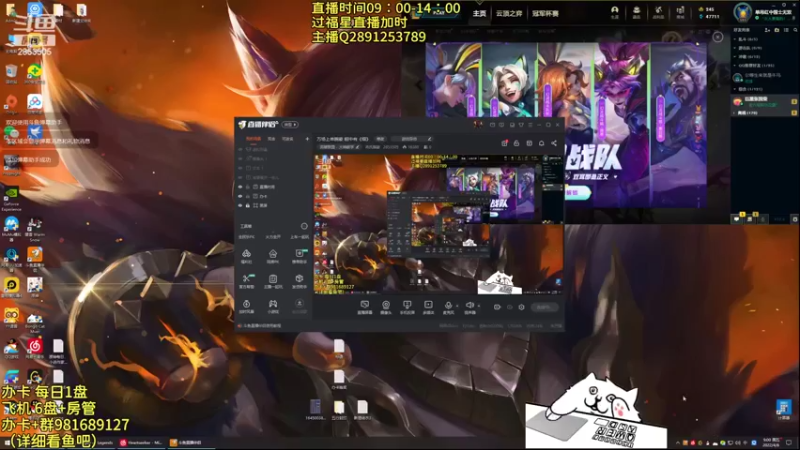Toggle visibility eye of the third-last source row
This screenshot has height=450, width=800.
[240, 187]
